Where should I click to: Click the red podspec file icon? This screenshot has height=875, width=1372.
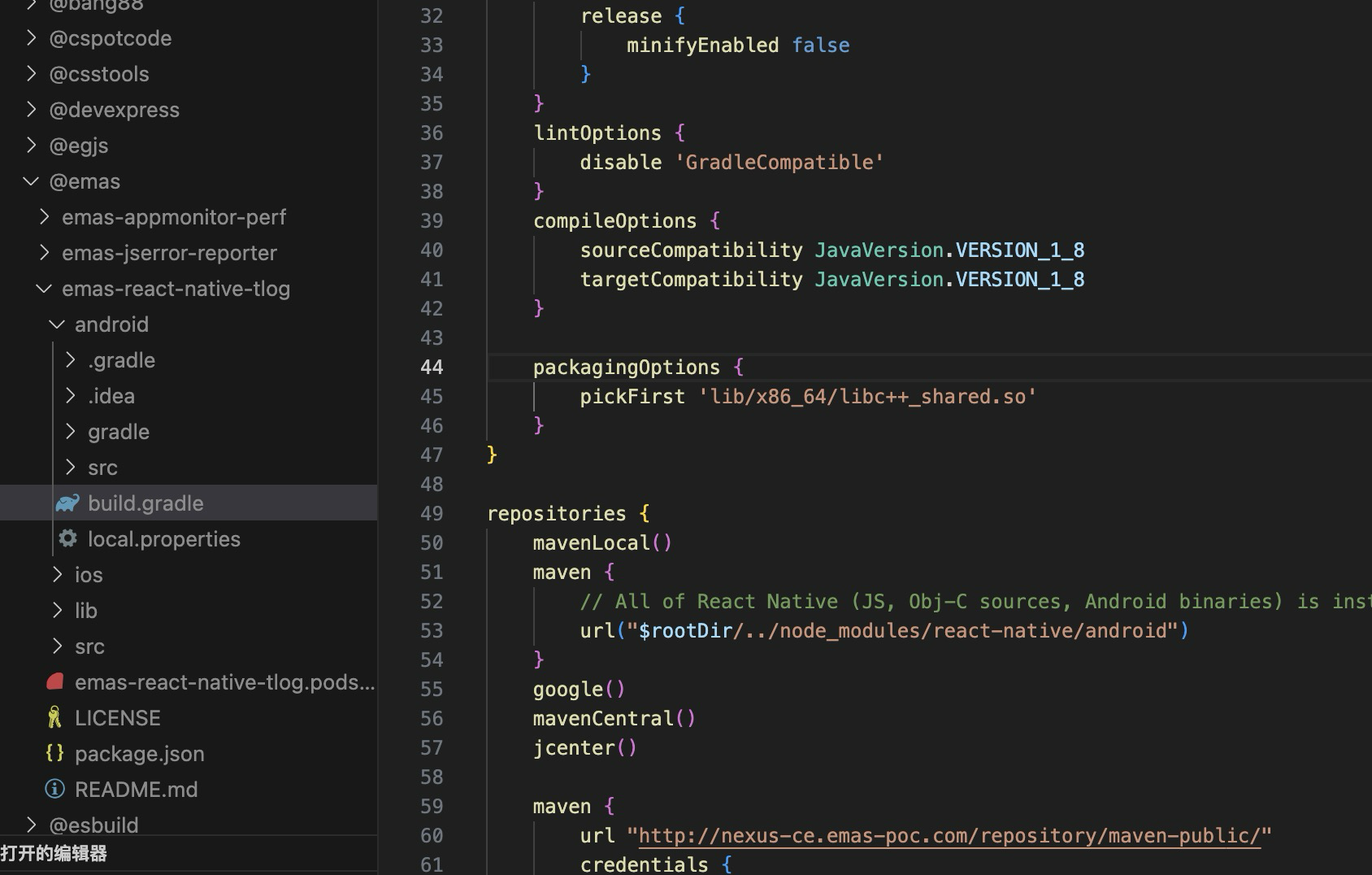pyautogui.click(x=55, y=681)
